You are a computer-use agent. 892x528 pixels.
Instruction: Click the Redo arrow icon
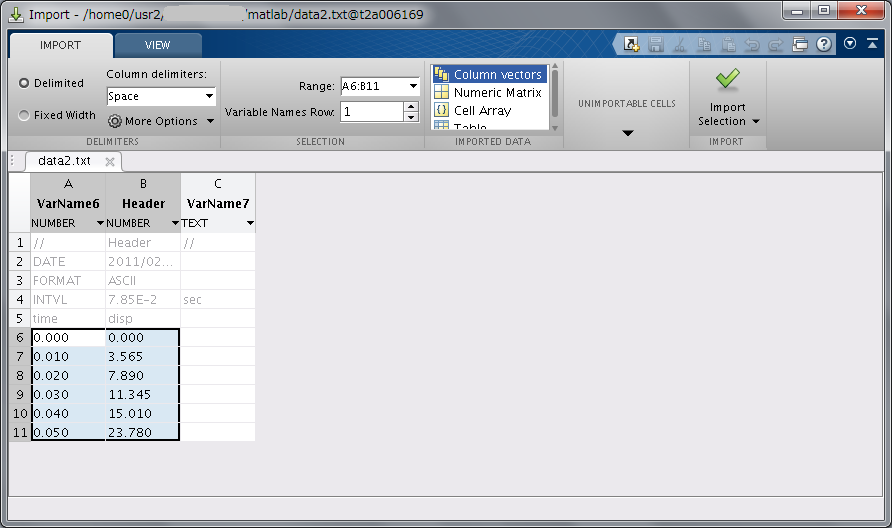point(776,44)
